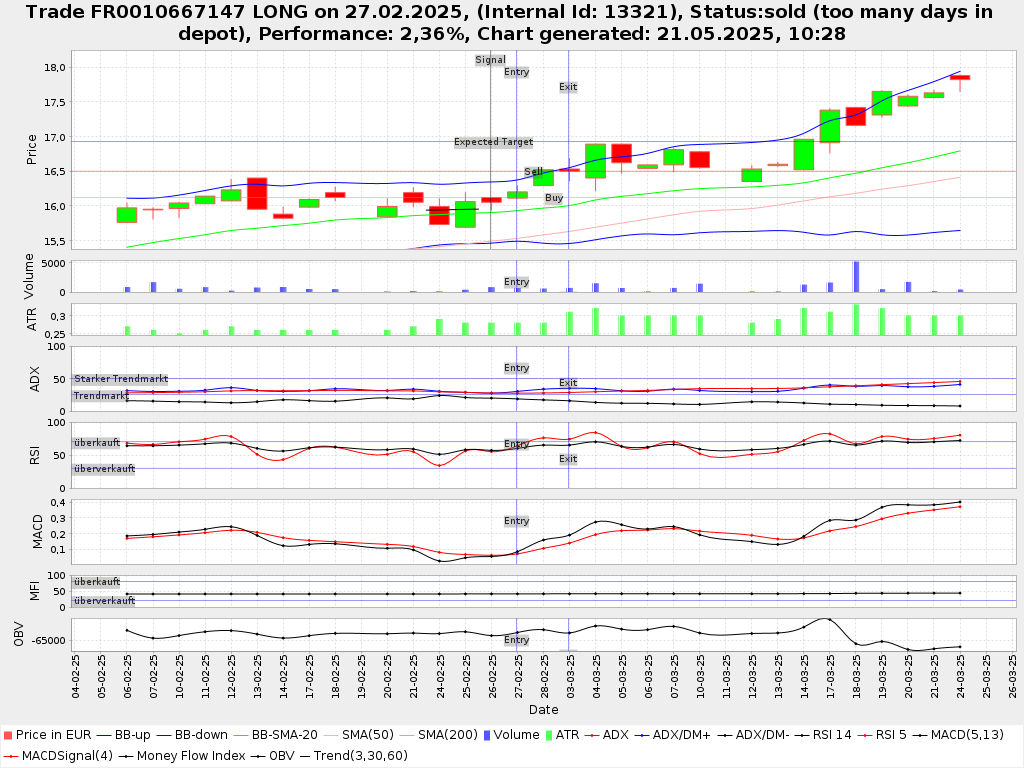Screen dimensions: 1024x768
Task: Click the Starker Trendmarkt label in ADX panel
Action: (x=120, y=379)
